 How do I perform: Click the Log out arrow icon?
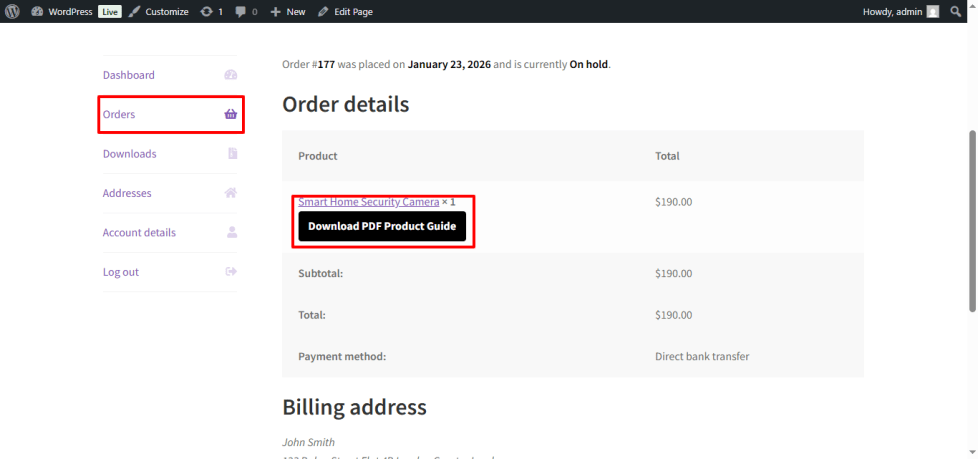coord(231,272)
